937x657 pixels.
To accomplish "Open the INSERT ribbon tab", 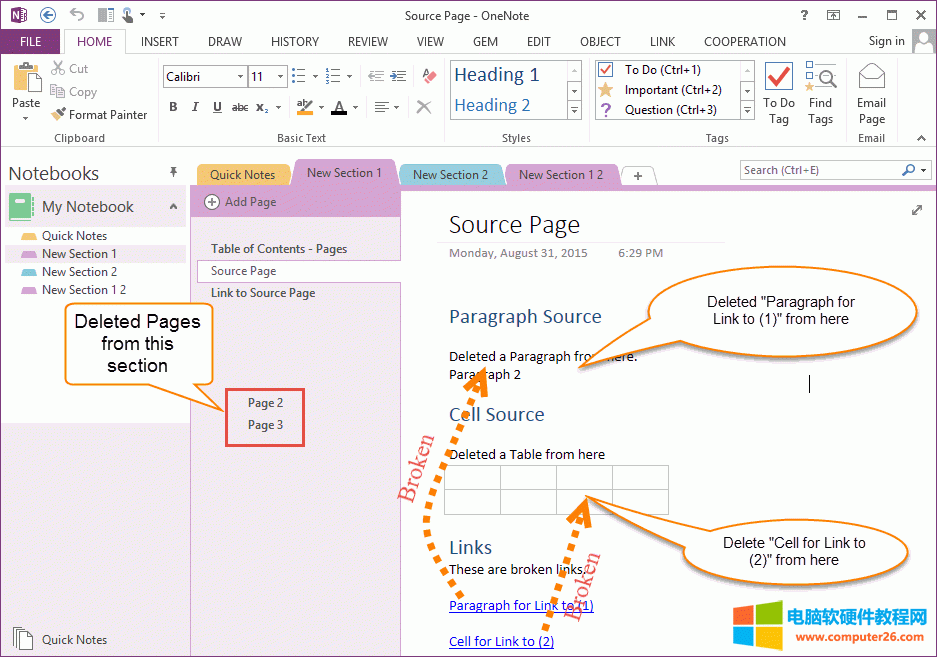I will (160, 42).
